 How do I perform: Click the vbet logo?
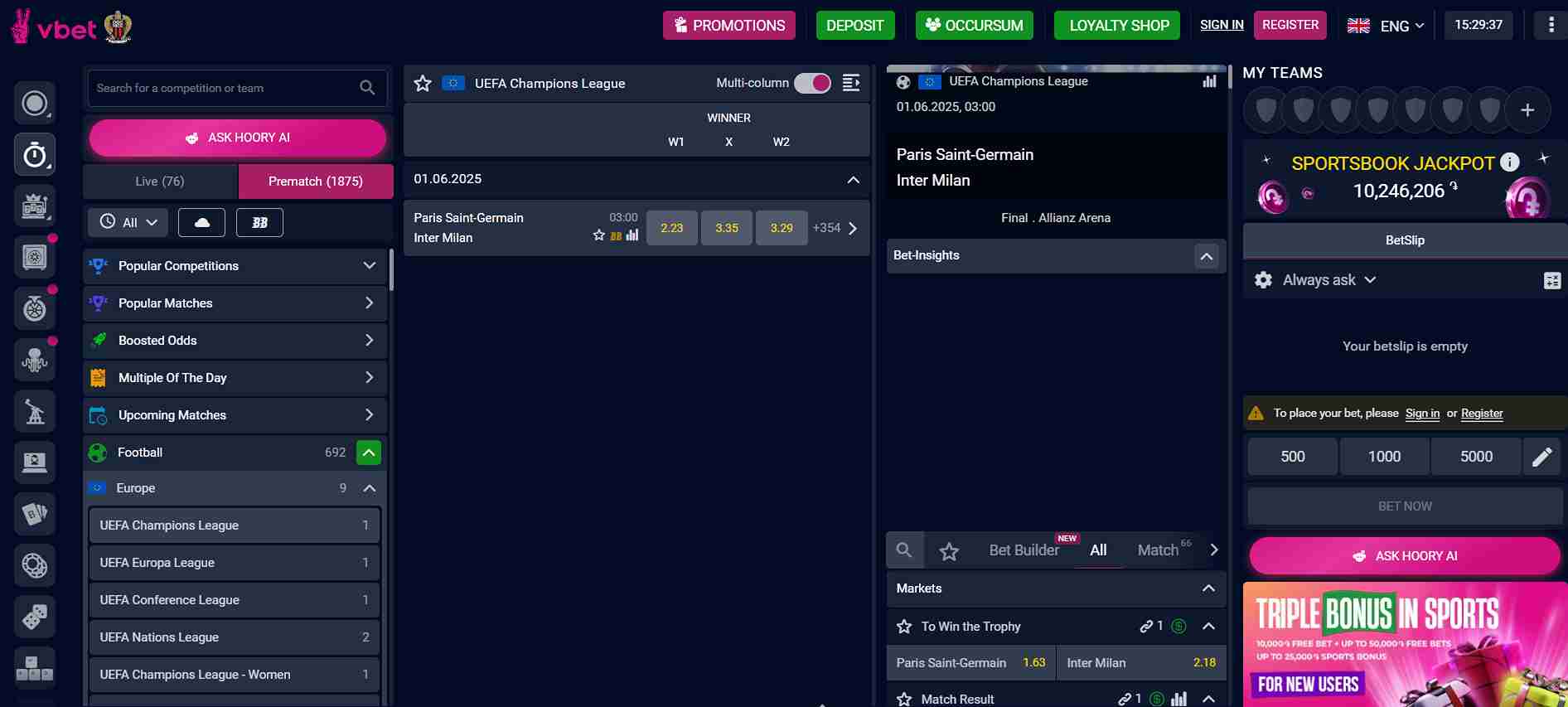point(53,27)
